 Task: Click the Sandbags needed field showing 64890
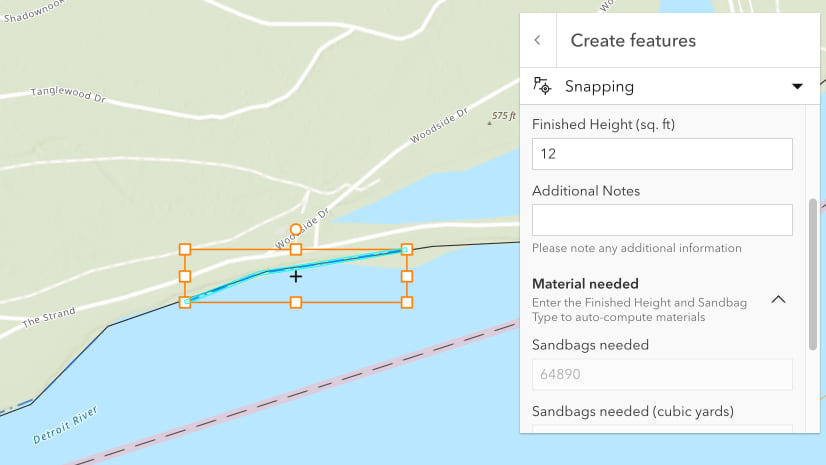662,375
